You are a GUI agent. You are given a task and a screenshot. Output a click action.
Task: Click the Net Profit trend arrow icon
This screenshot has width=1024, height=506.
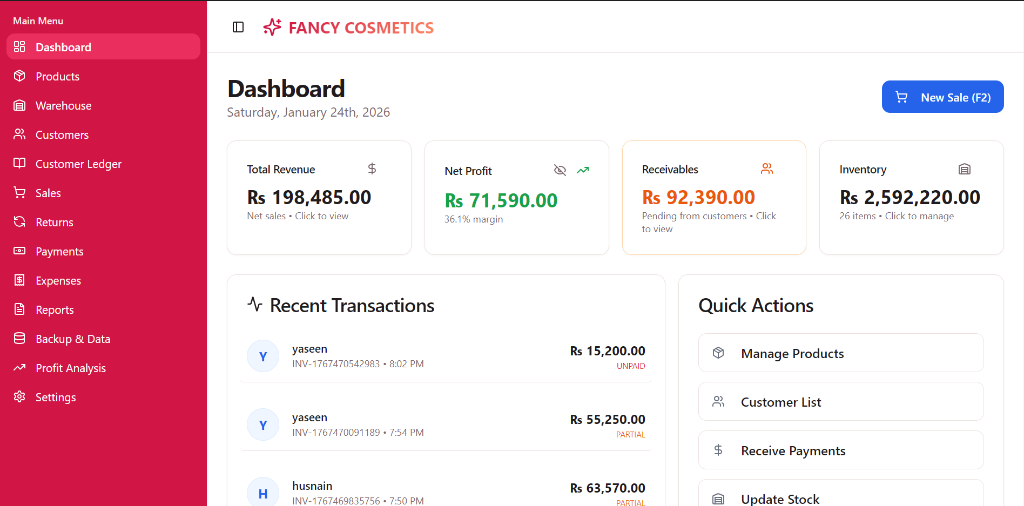pos(583,170)
